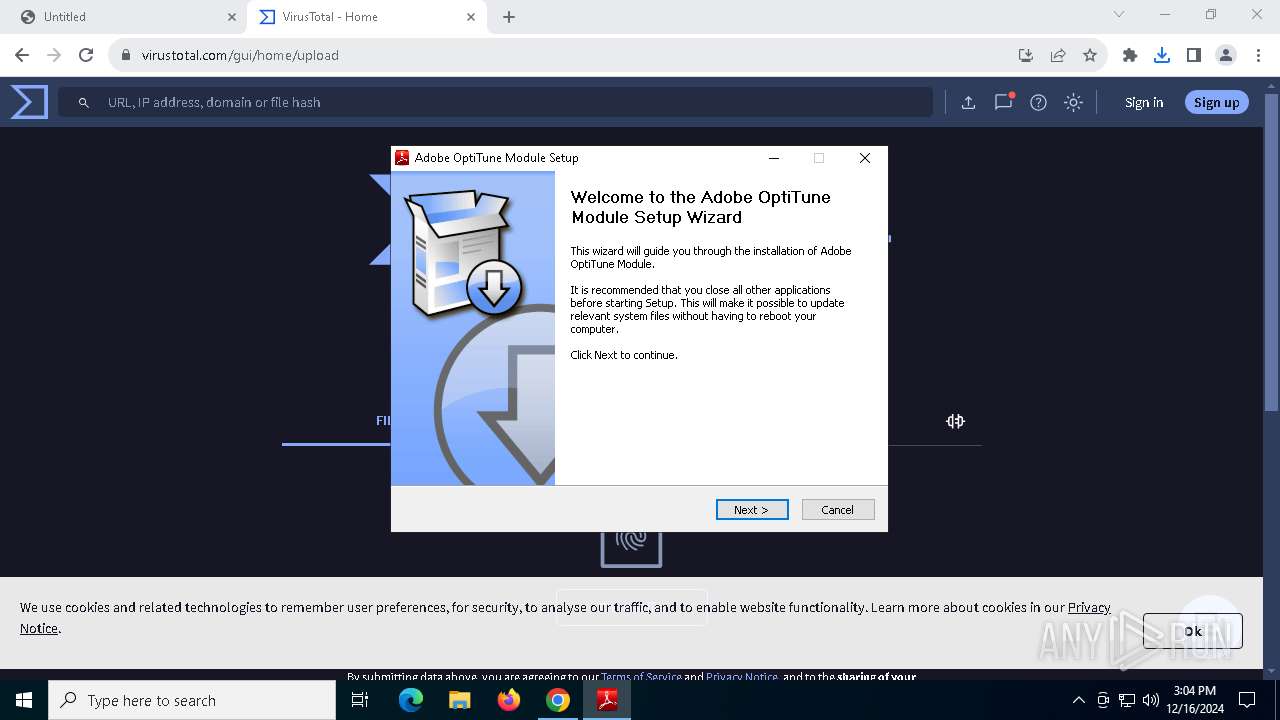Click the fingerprint file chooser icon
Screen dimensions: 1280x720
pyautogui.click(x=631, y=544)
